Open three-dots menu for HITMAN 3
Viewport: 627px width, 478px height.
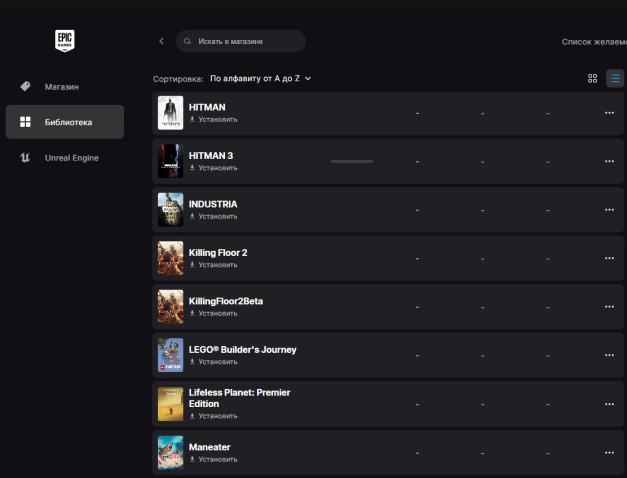tap(609, 161)
